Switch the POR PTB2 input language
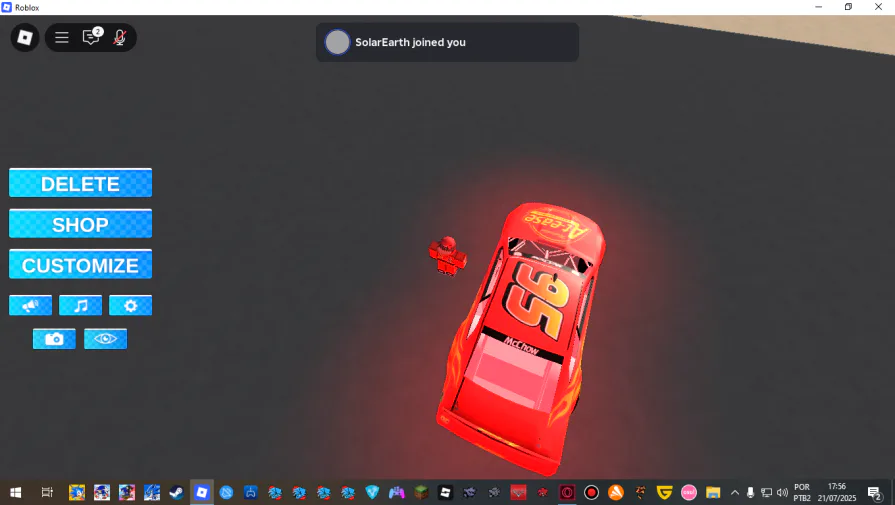 [802, 492]
